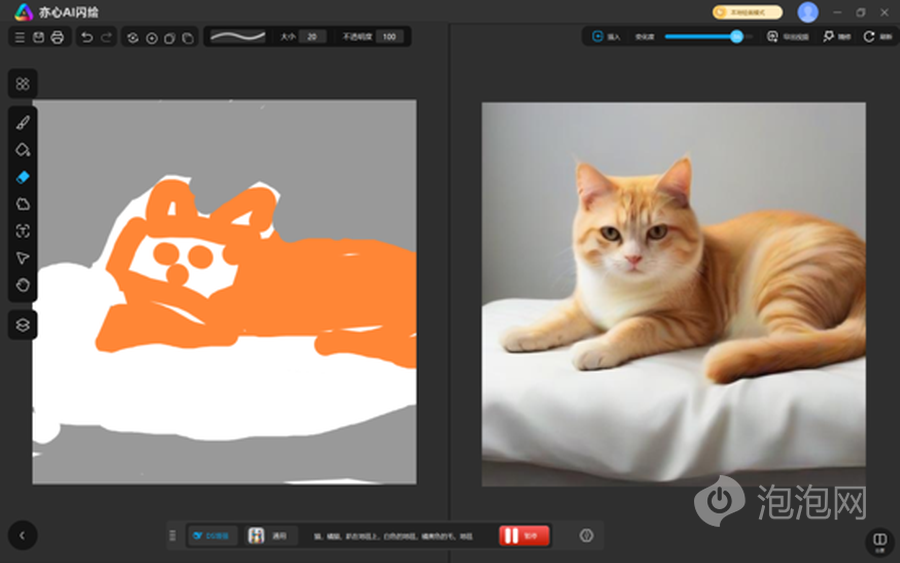Screen dimensions: 900x563
Task: Open the layers panel icon
Action: [x=22, y=325]
